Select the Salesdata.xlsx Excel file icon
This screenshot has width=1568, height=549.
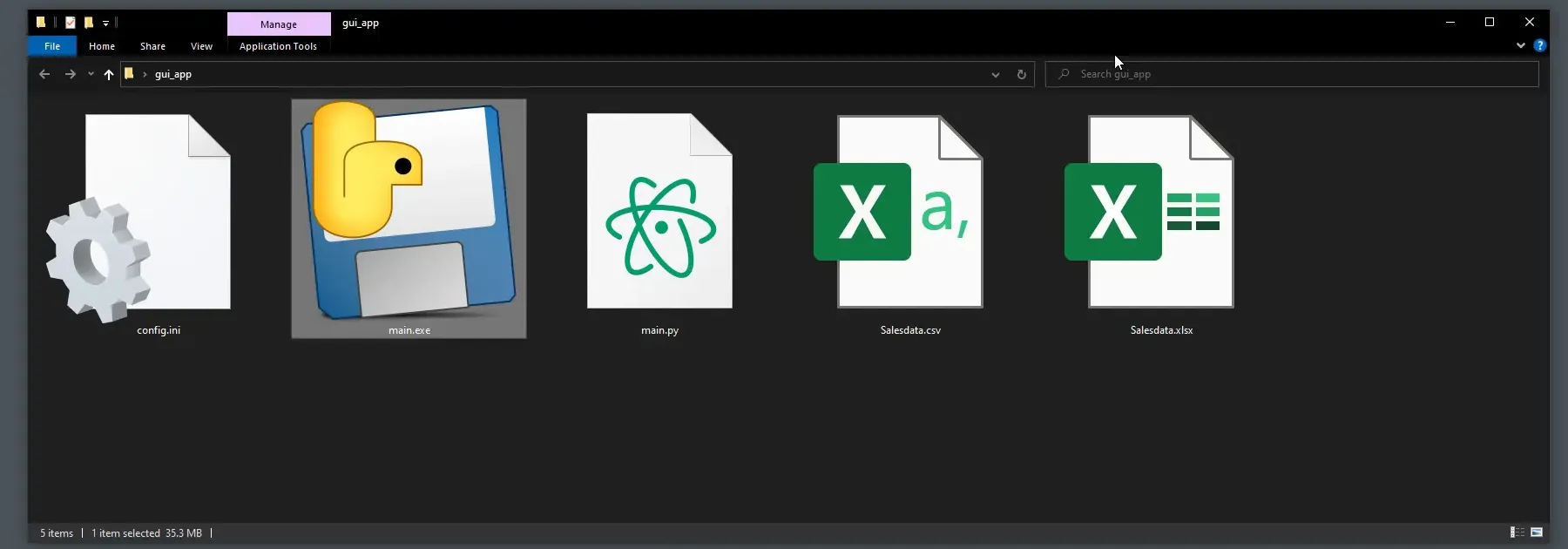(x=1156, y=212)
